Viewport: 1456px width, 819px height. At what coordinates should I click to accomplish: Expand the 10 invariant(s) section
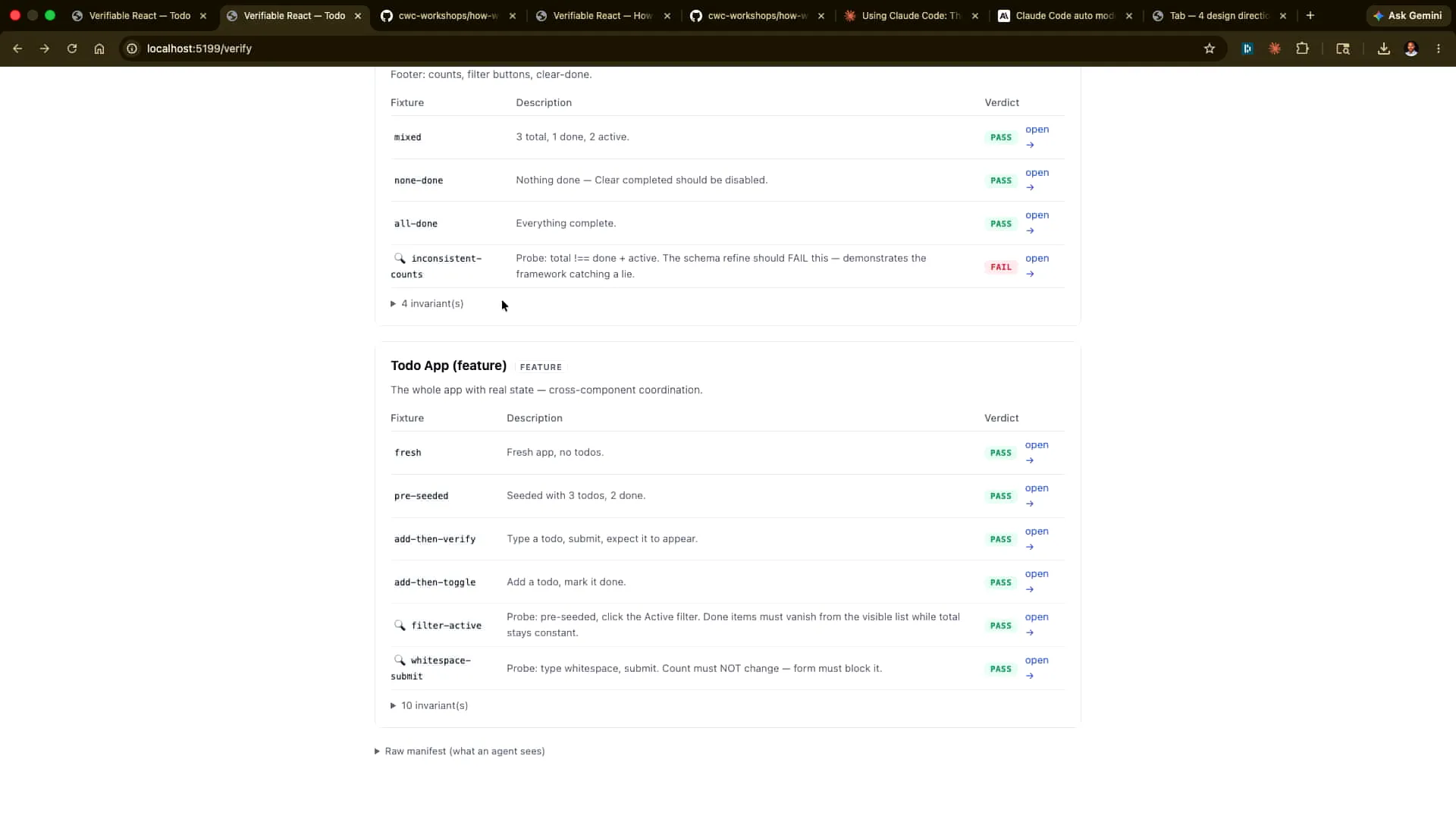[x=429, y=706]
